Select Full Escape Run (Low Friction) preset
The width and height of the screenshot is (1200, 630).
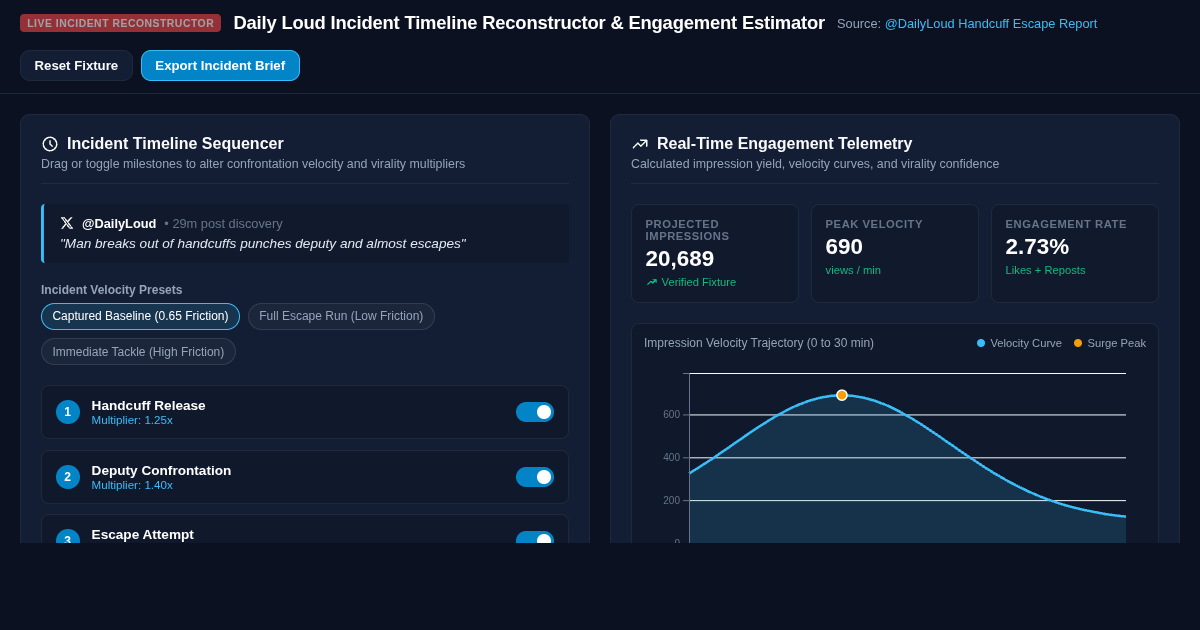[x=341, y=316]
